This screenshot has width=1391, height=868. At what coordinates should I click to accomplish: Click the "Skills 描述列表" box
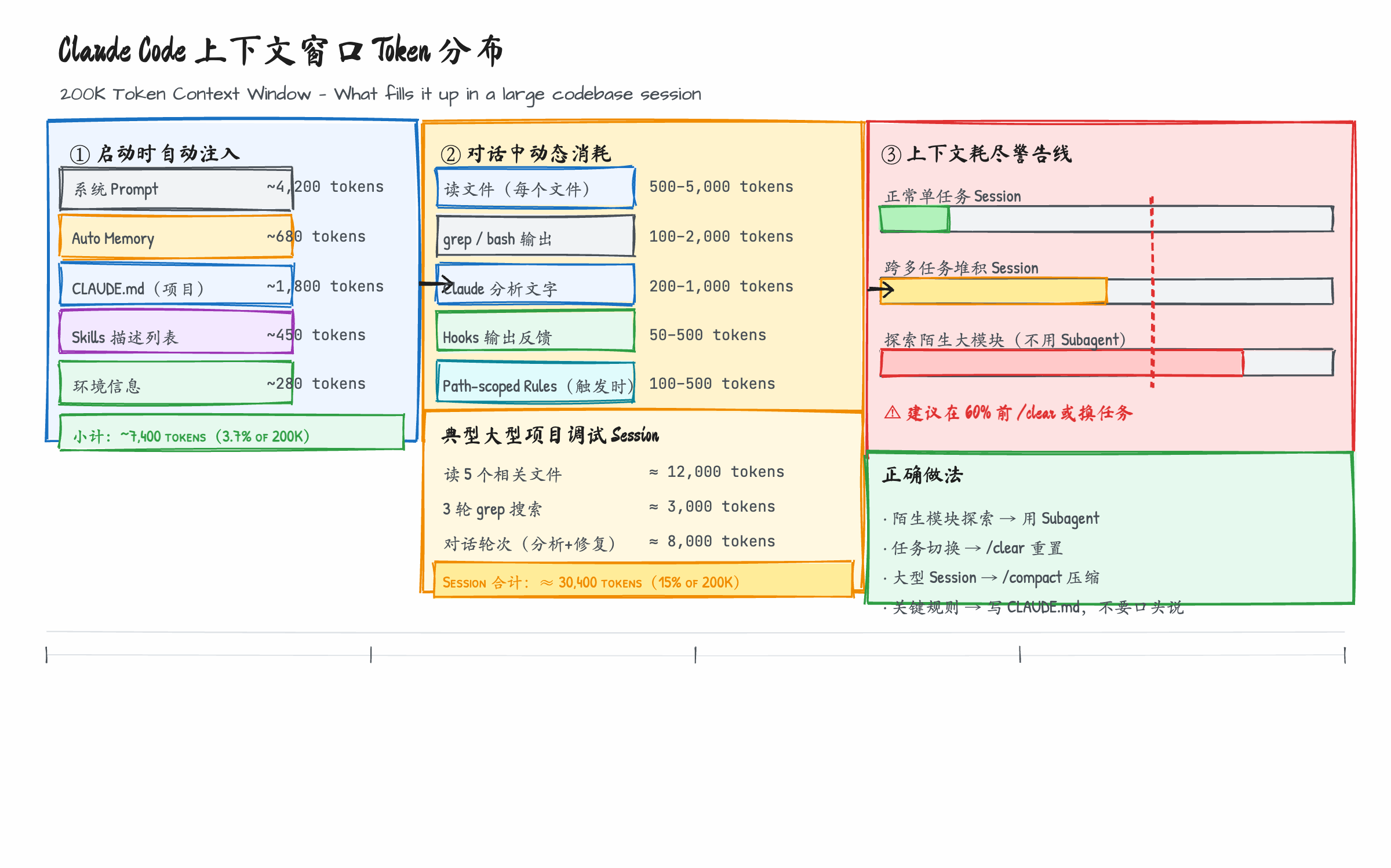[x=176, y=333]
